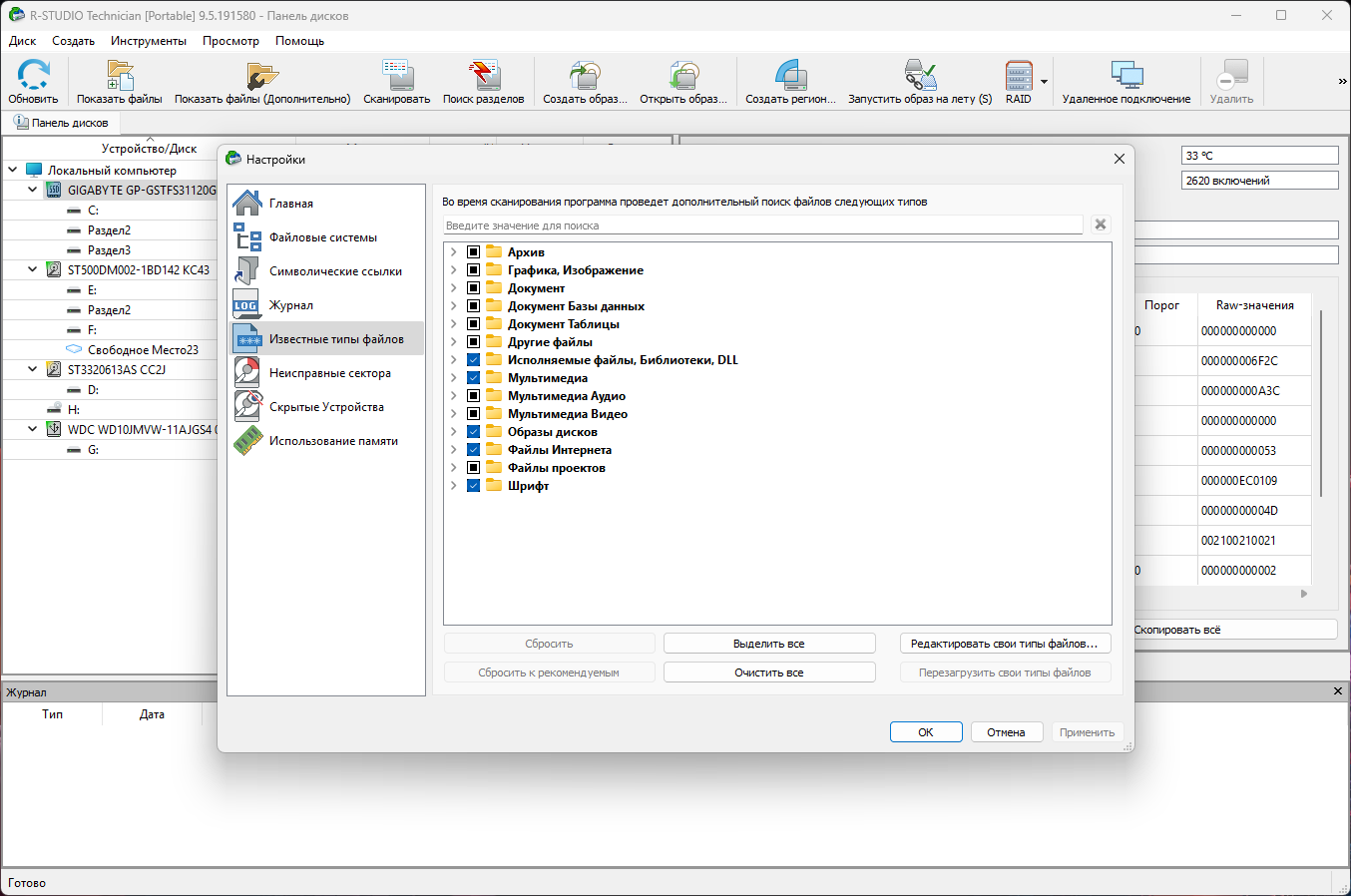Click the Refresh (Обновить) toolbar icon
1351x896 pixels.
pyautogui.click(x=33, y=82)
